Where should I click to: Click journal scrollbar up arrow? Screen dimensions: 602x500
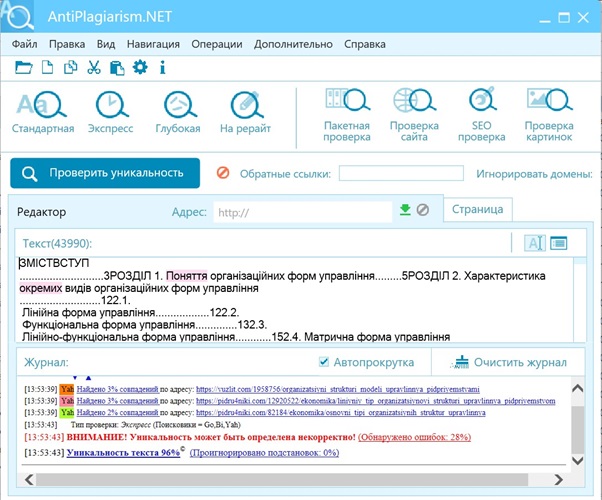coord(577,388)
